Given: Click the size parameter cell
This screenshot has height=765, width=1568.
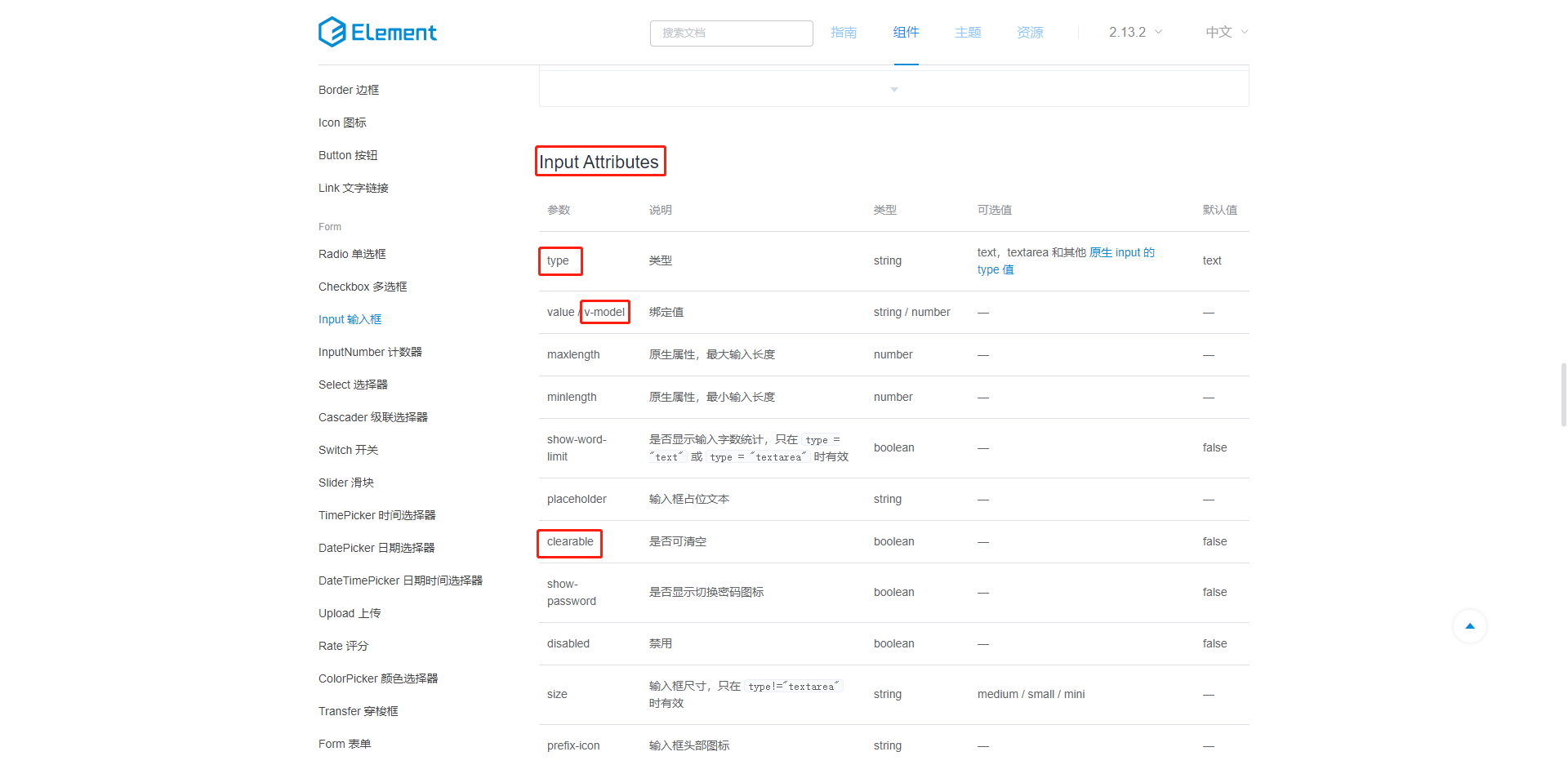Looking at the screenshot, I should pos(557,694).
